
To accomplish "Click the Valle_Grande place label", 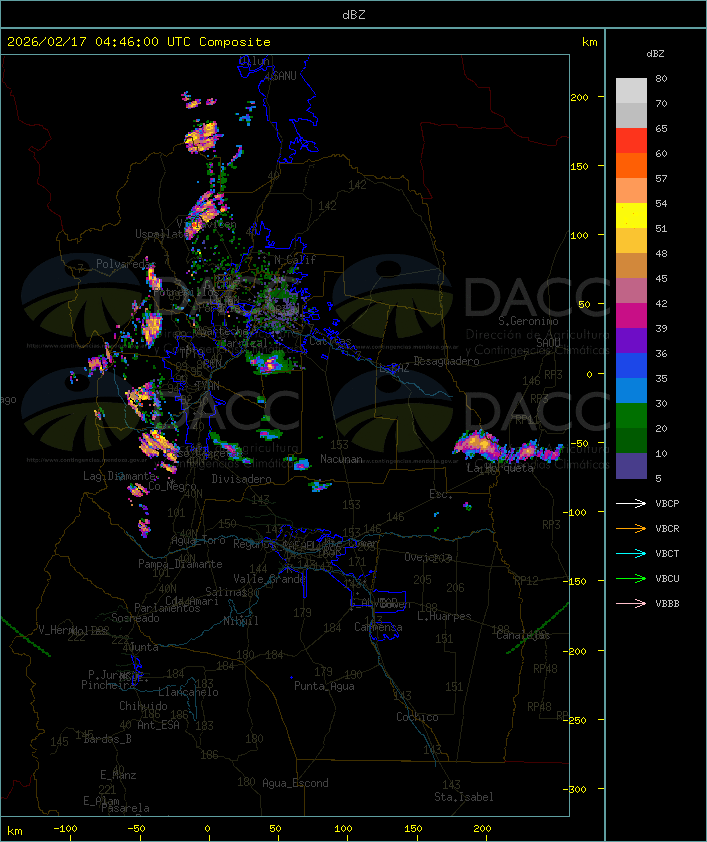I will [x=269, y=579].
